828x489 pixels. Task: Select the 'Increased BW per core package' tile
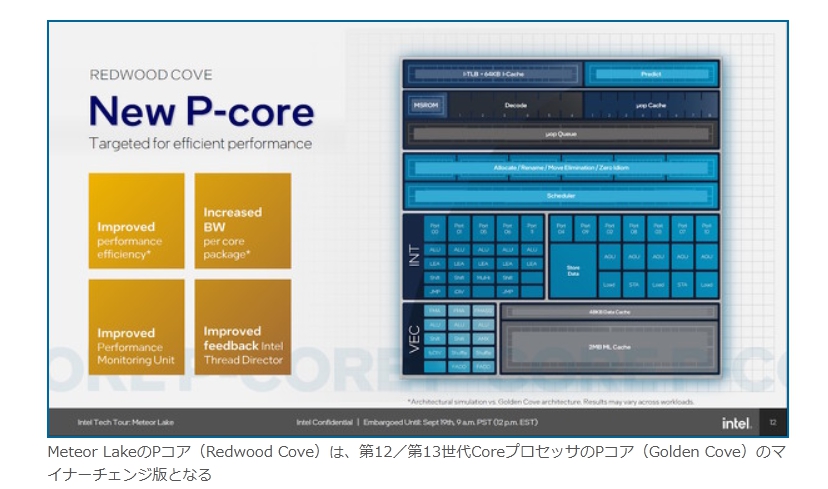click(242, 220)
